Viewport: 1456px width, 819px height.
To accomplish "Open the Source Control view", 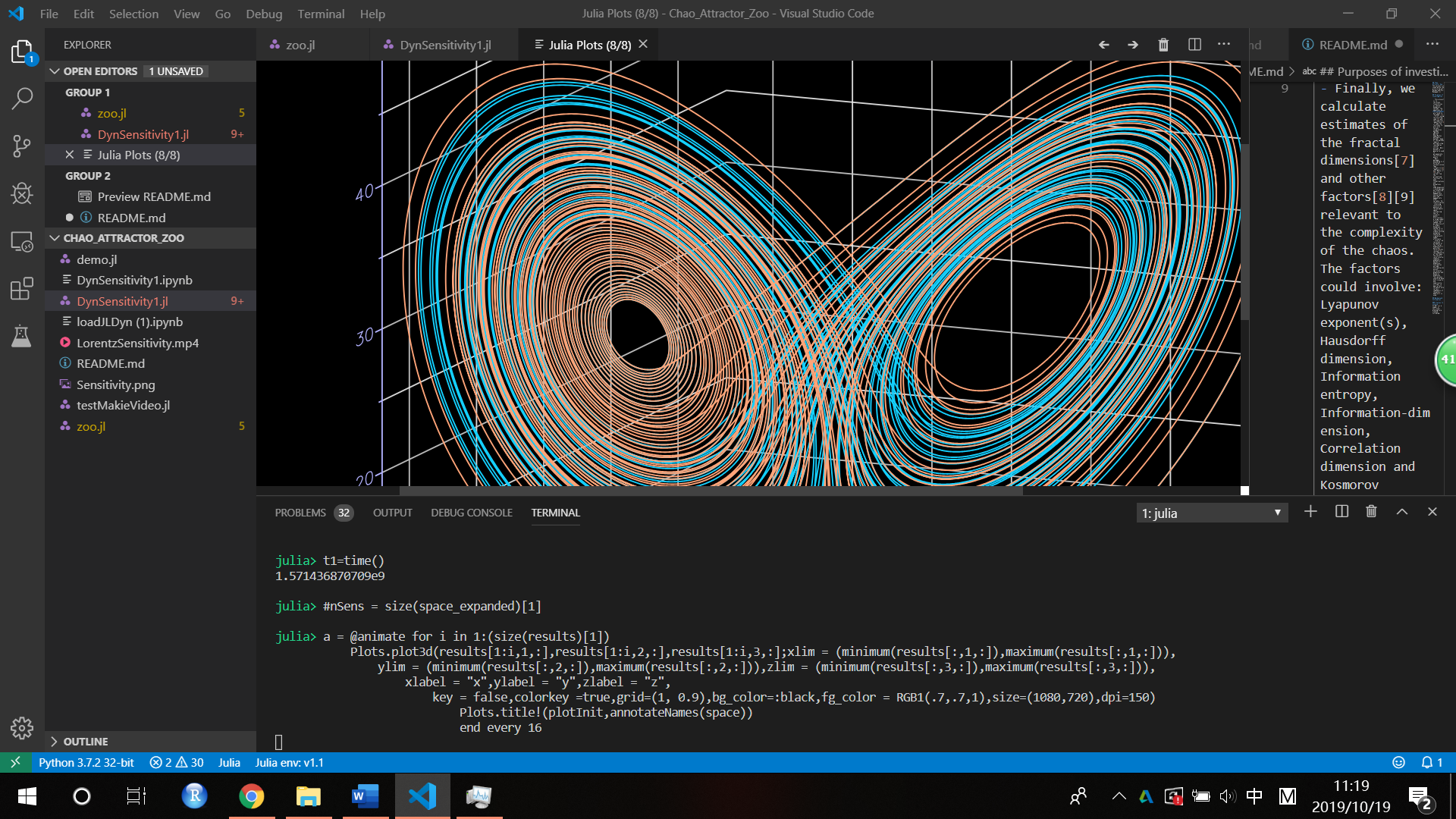I will pos(22,146).
